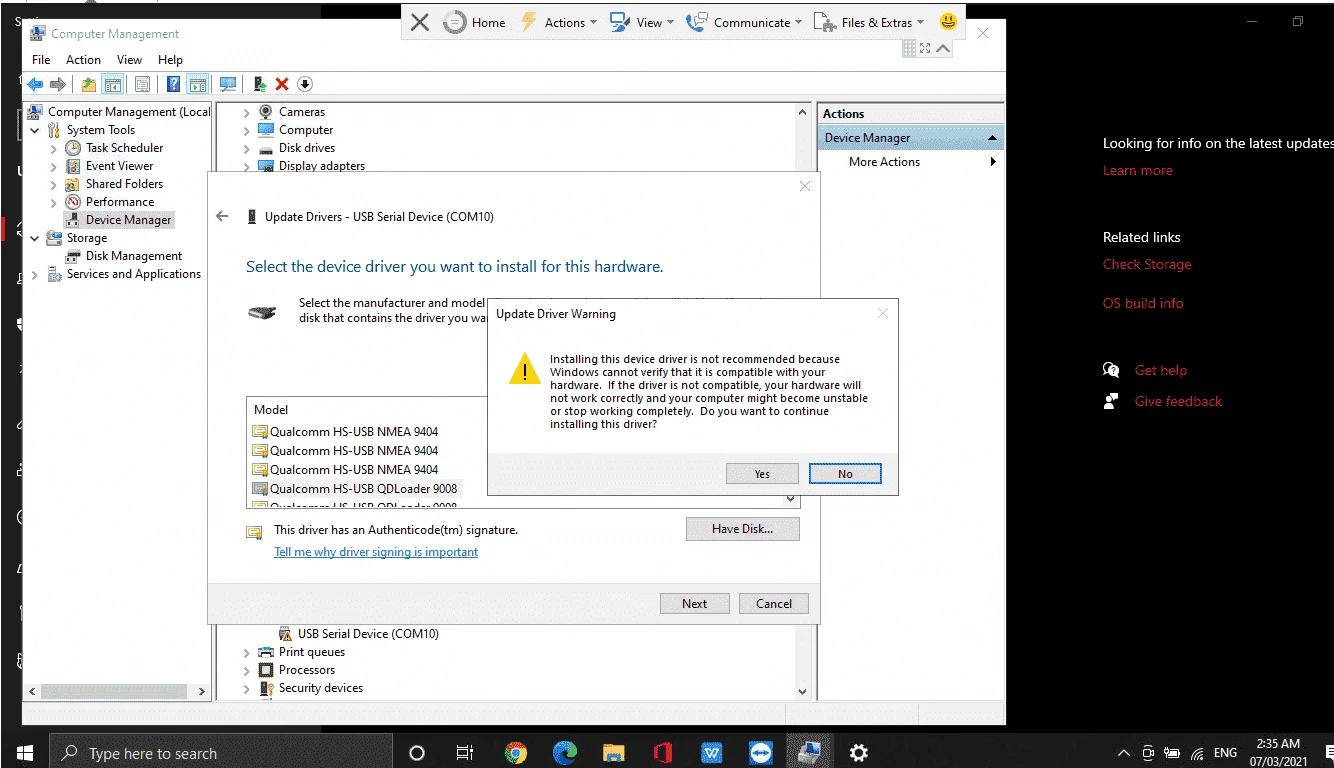
Task: Select Performance in the left tree
Action: click(120, 202)
